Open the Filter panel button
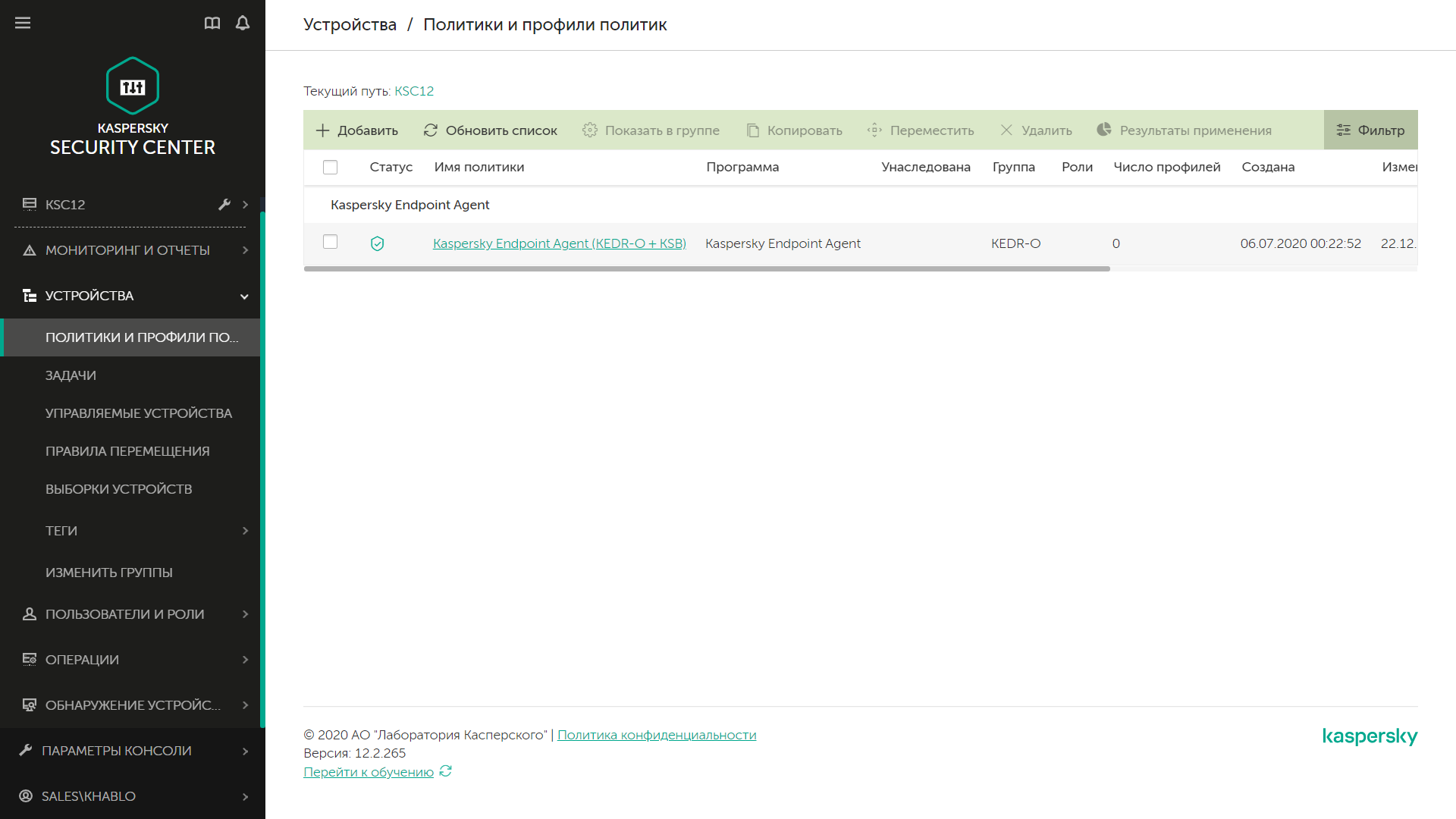1456x819 pixels. (x=1370, y=130)
